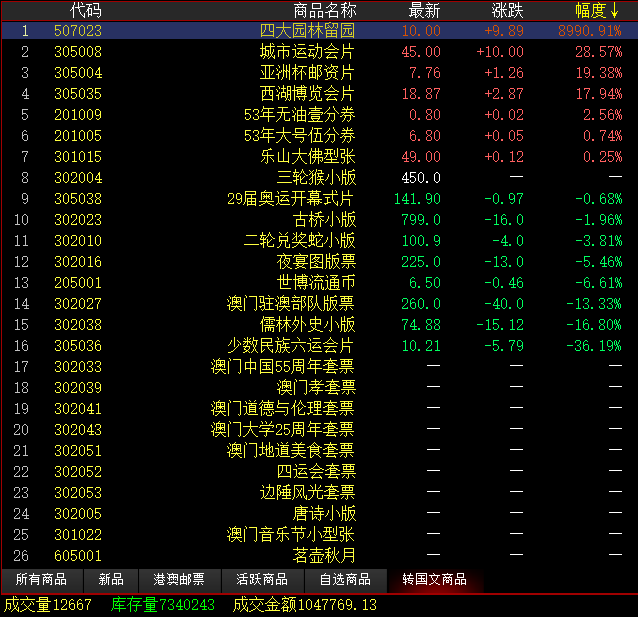Click code 205001
Viewport: 638px width, 617px height.
(x=78, y=283)
